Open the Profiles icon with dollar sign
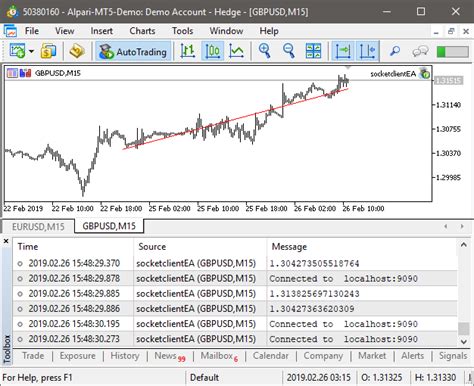This screenshot has height=386, width=474. point(48,51)
